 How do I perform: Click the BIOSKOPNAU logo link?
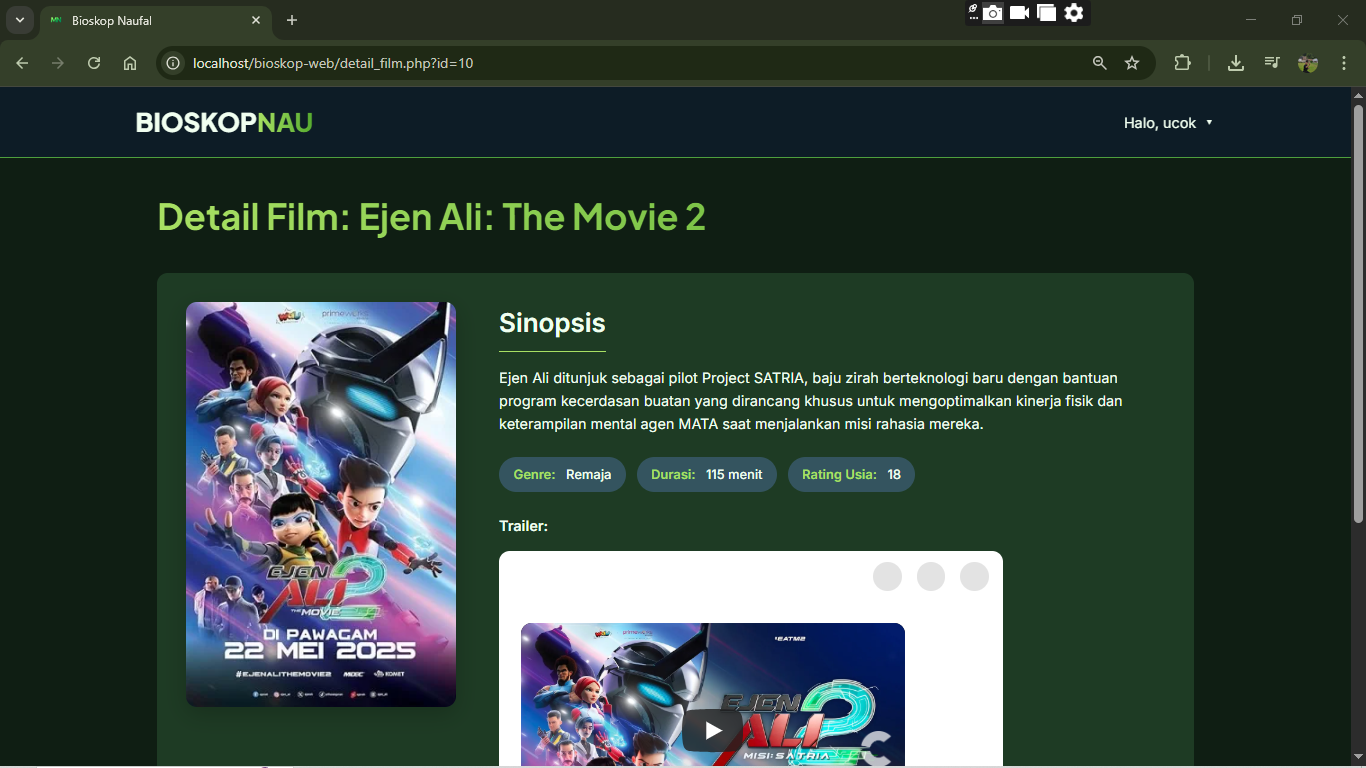coord(224,123)
